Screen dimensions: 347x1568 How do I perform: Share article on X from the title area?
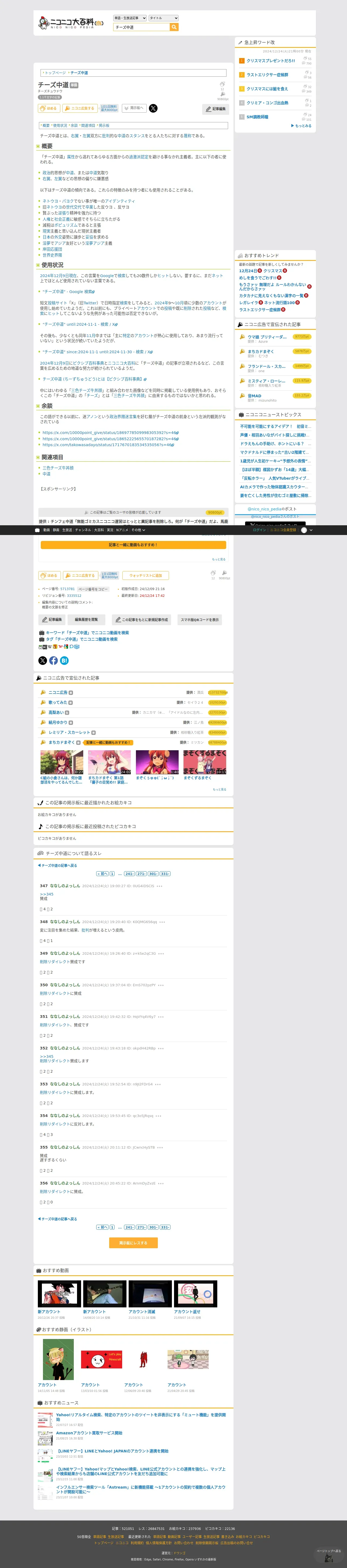[x=154, y=108]
